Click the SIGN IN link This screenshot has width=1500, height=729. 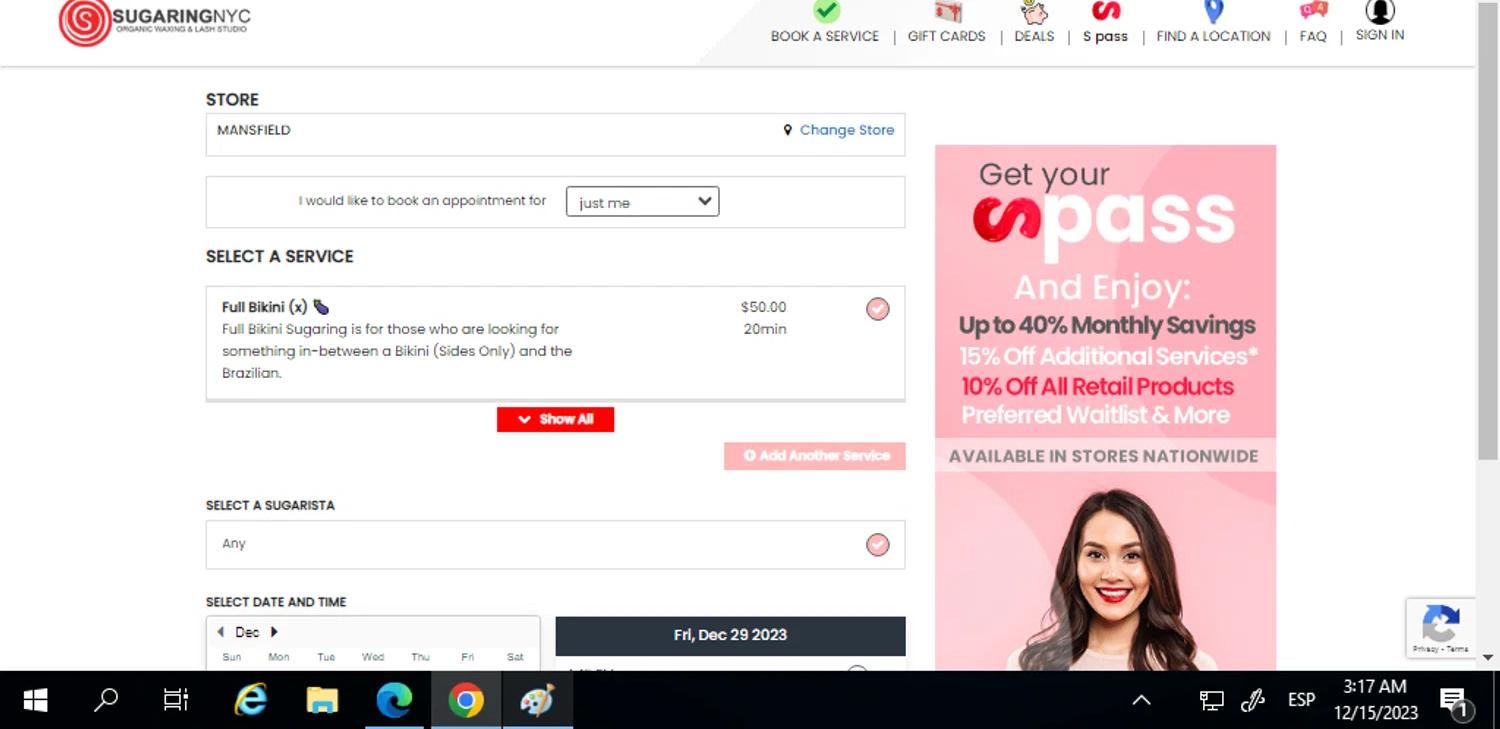pyautogui.click(x=1380, y=35)
